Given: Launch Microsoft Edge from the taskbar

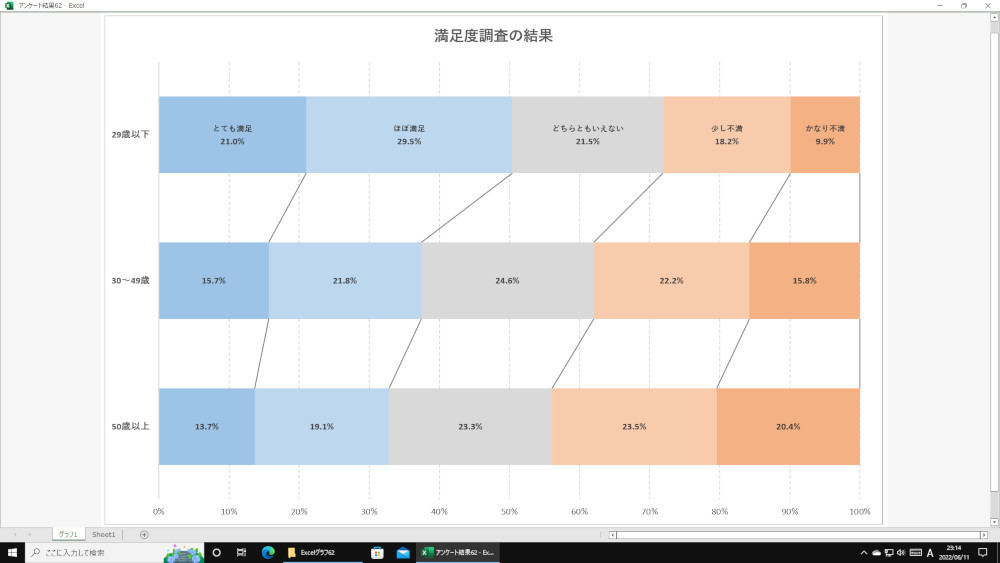Looking at the screenshot, I should (268, 552).
